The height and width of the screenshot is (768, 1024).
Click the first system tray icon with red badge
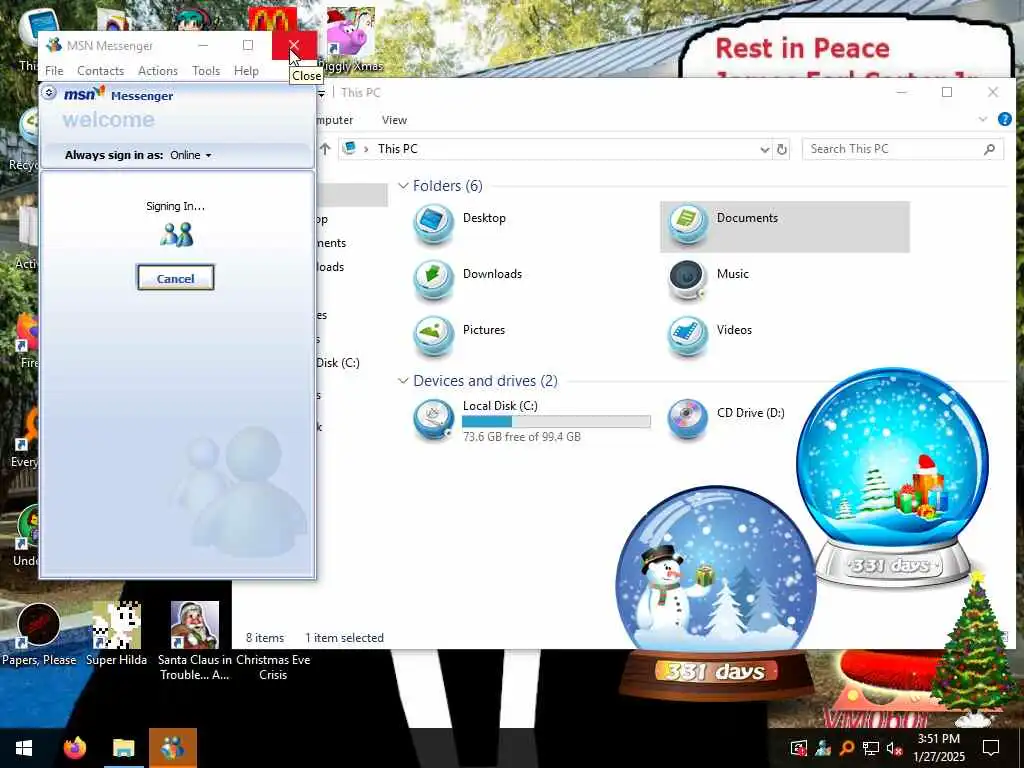[x=799, y=748]
